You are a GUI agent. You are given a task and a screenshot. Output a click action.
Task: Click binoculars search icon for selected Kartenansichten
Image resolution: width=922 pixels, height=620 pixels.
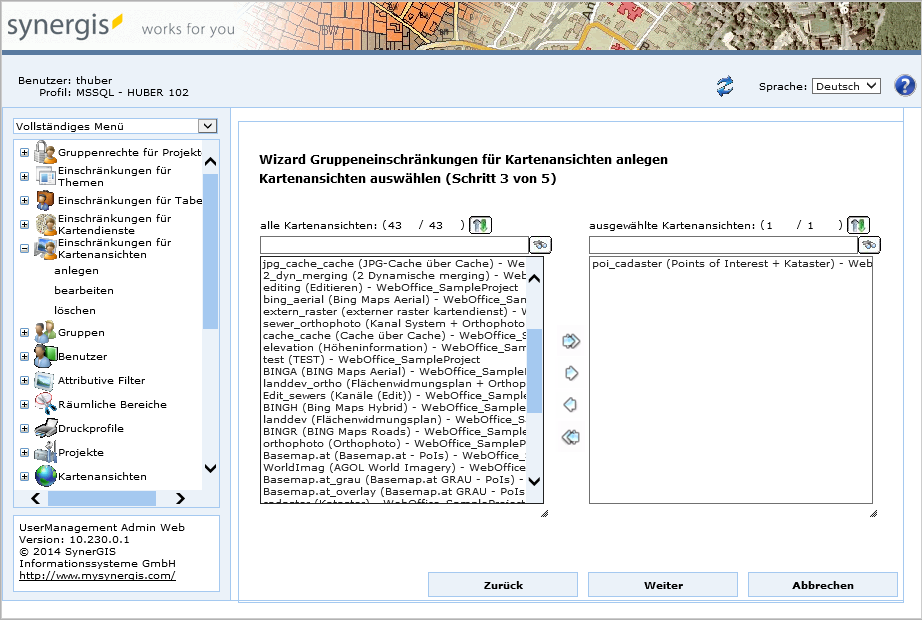pyautogui.click(x=869, y=245)
